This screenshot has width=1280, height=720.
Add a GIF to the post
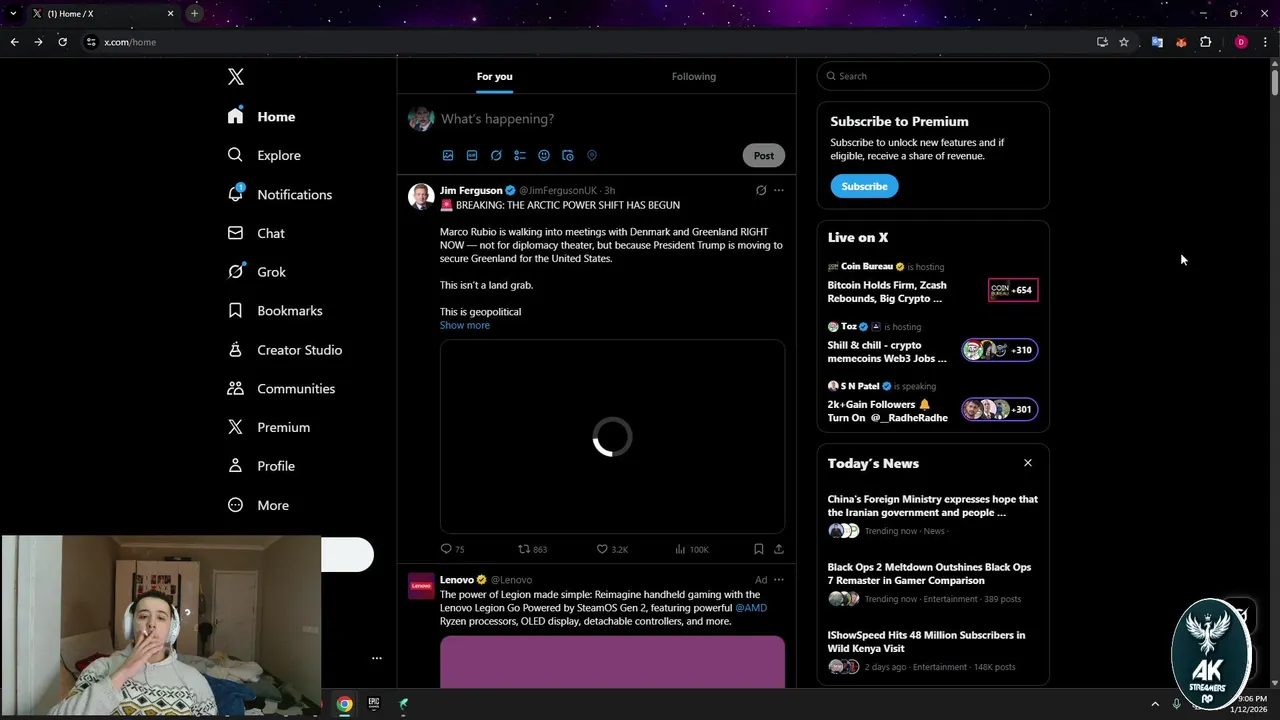pos(472,155)
